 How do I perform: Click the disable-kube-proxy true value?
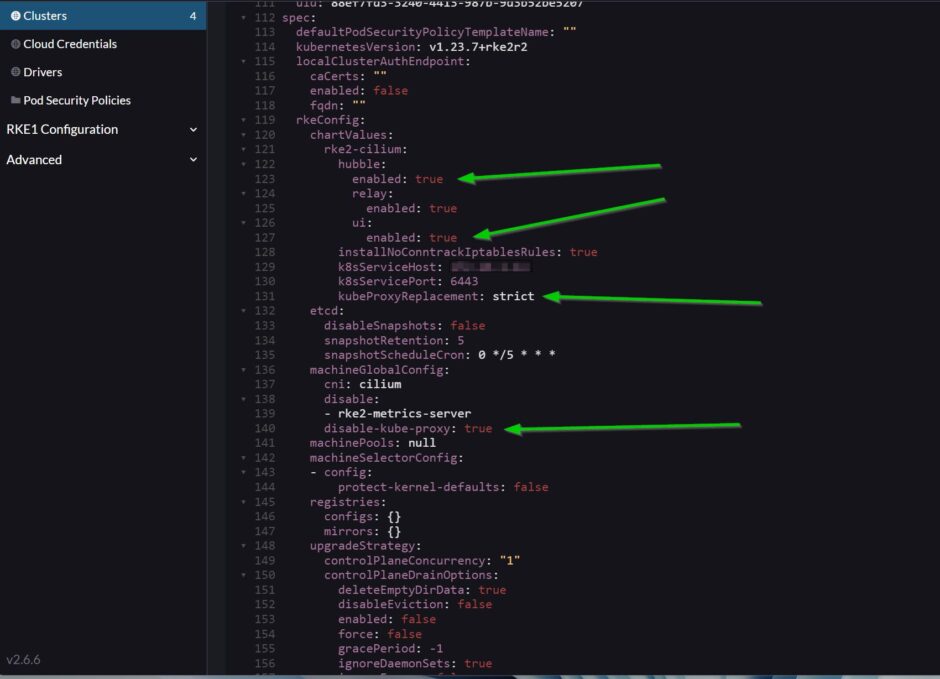478,428
